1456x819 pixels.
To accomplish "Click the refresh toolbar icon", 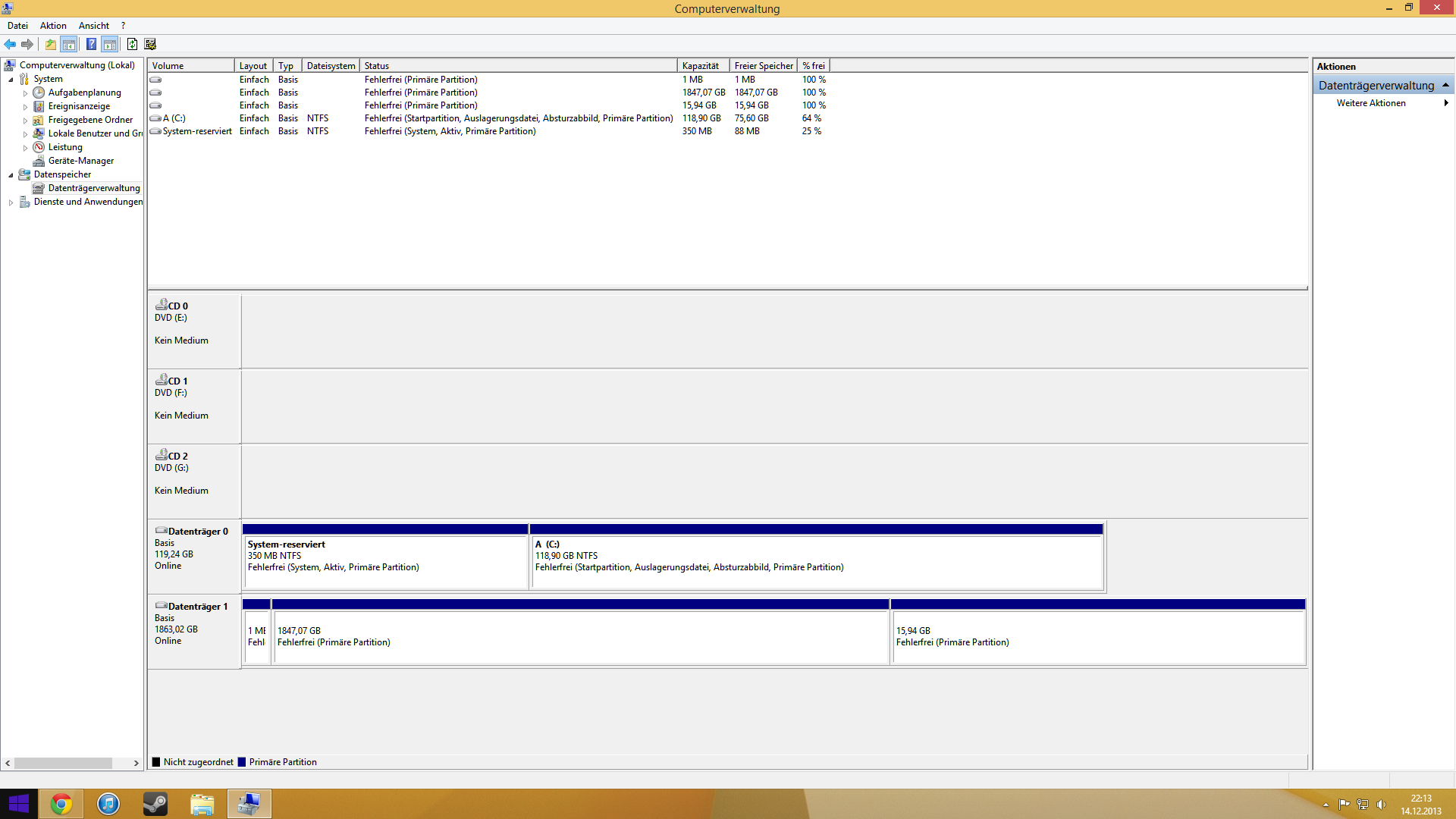I will click(x=132, y=44).
